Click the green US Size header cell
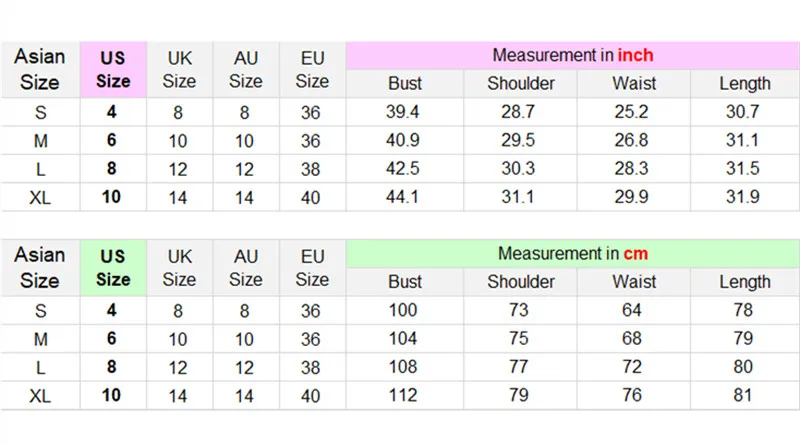Image resolution: width=800 pixels, height=445 pixels. click(113, 268)
